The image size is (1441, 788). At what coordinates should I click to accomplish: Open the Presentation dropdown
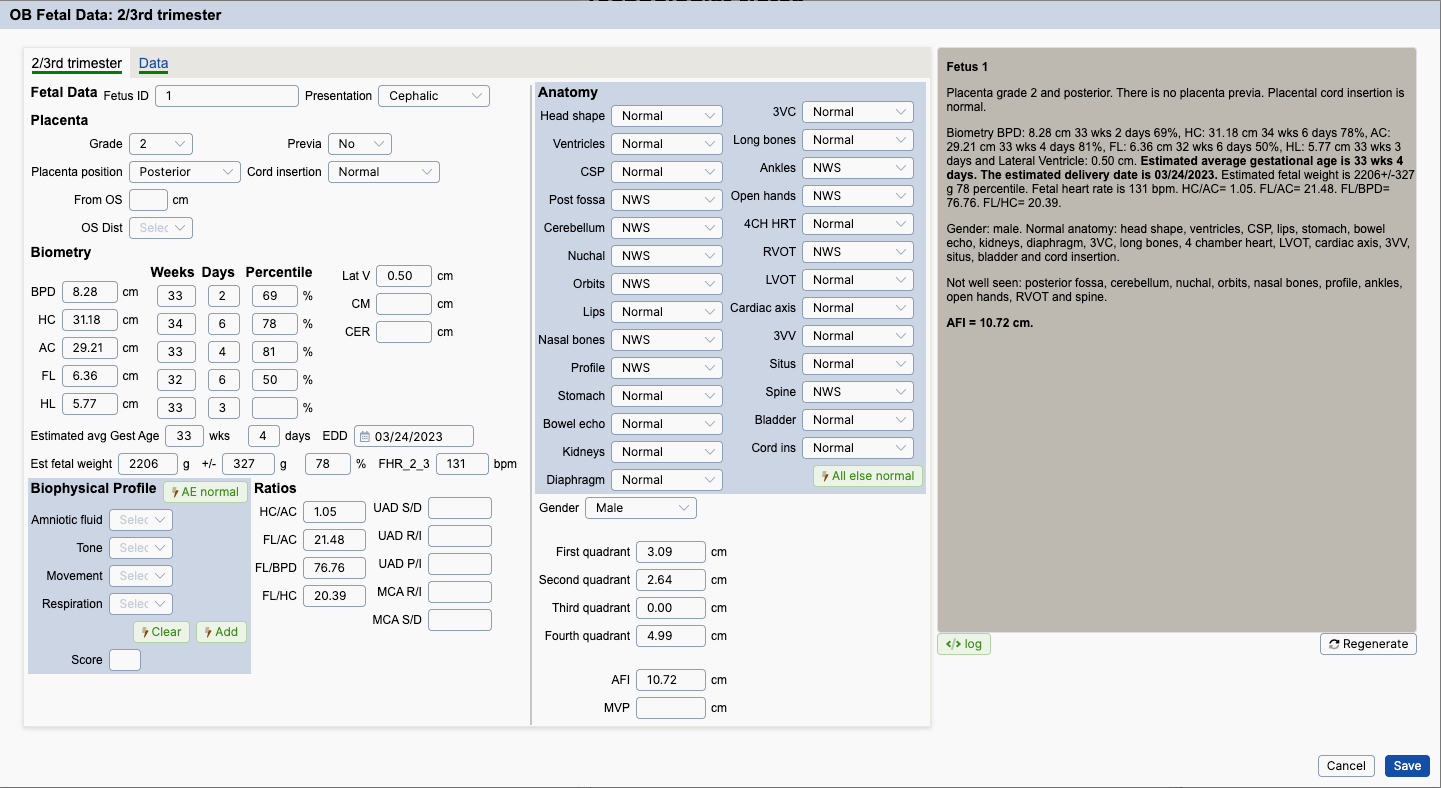pos(433,96)
